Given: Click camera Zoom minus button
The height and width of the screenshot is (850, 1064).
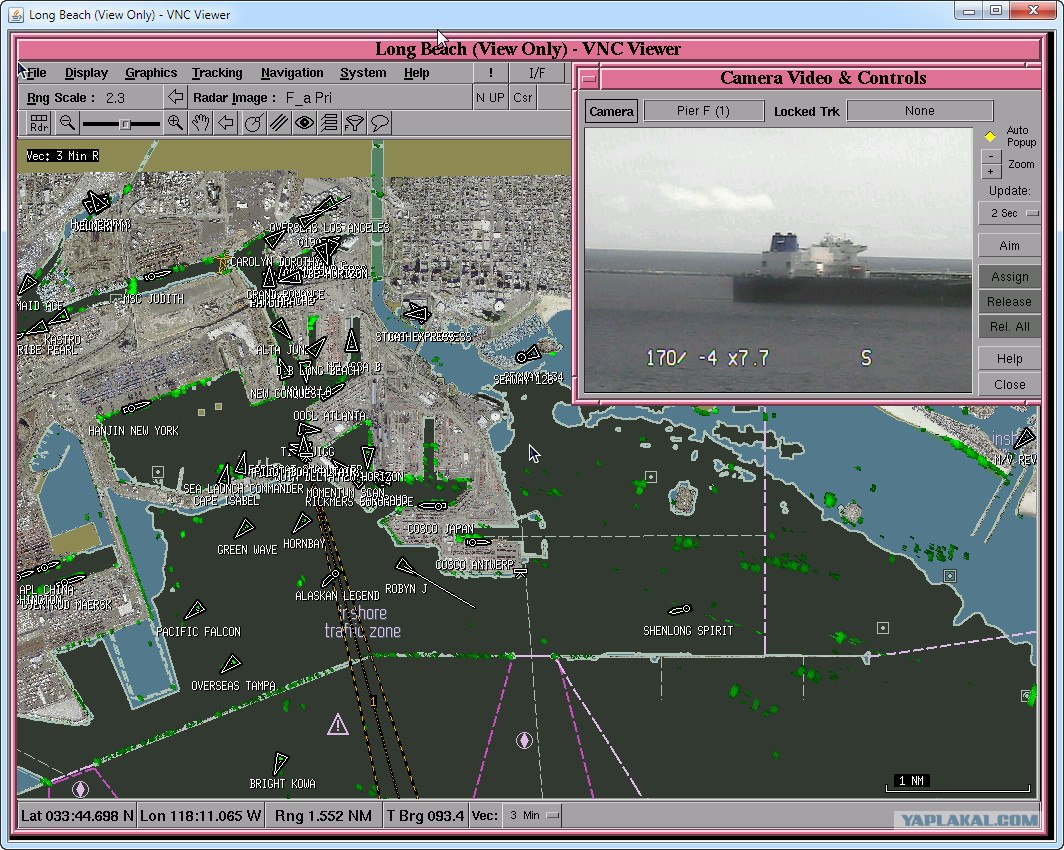Looking at the screenshot, I should point(991,156).
